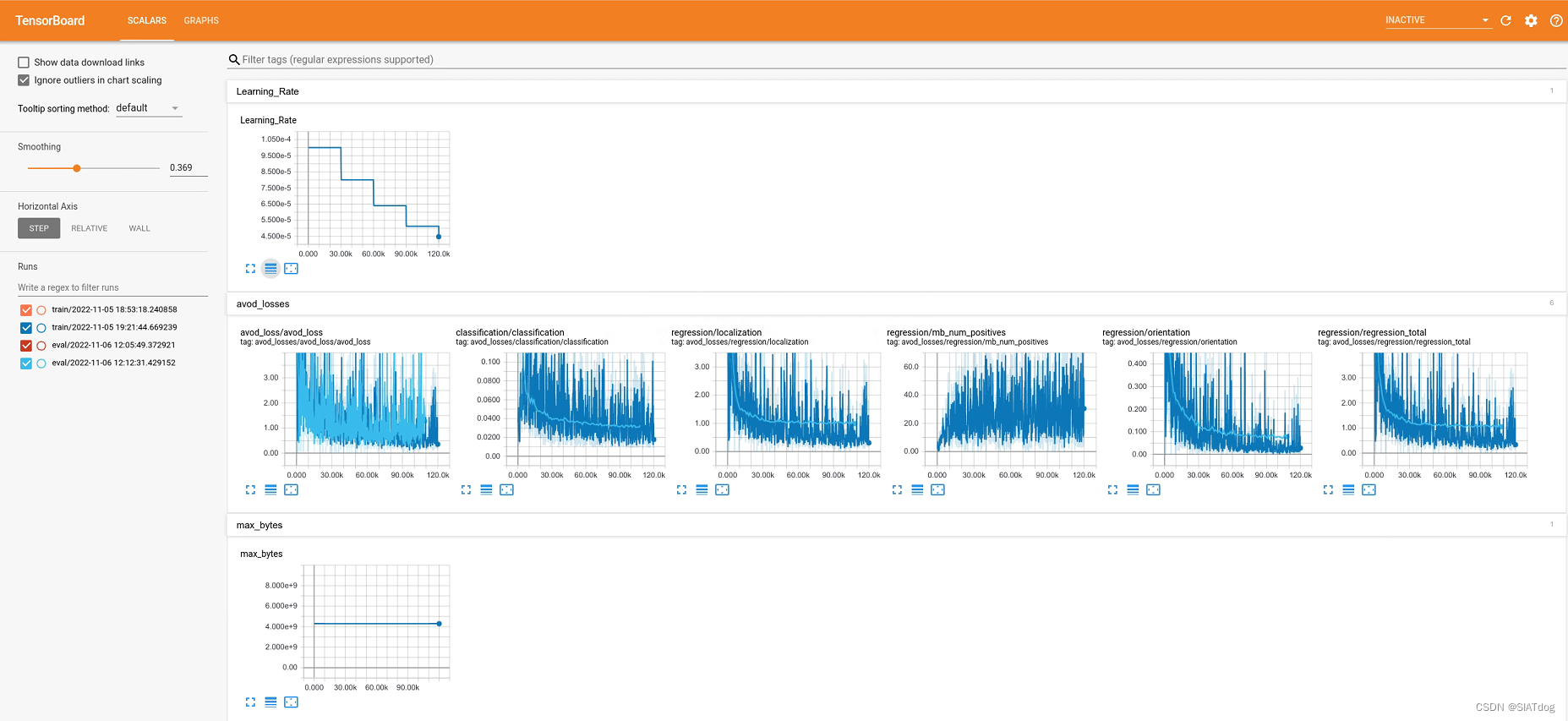Image resolution: width=1568 pixels, height=721 pixels.
Task: Fit domain to data on mb_num_positives chart
Action: (937, 490)
